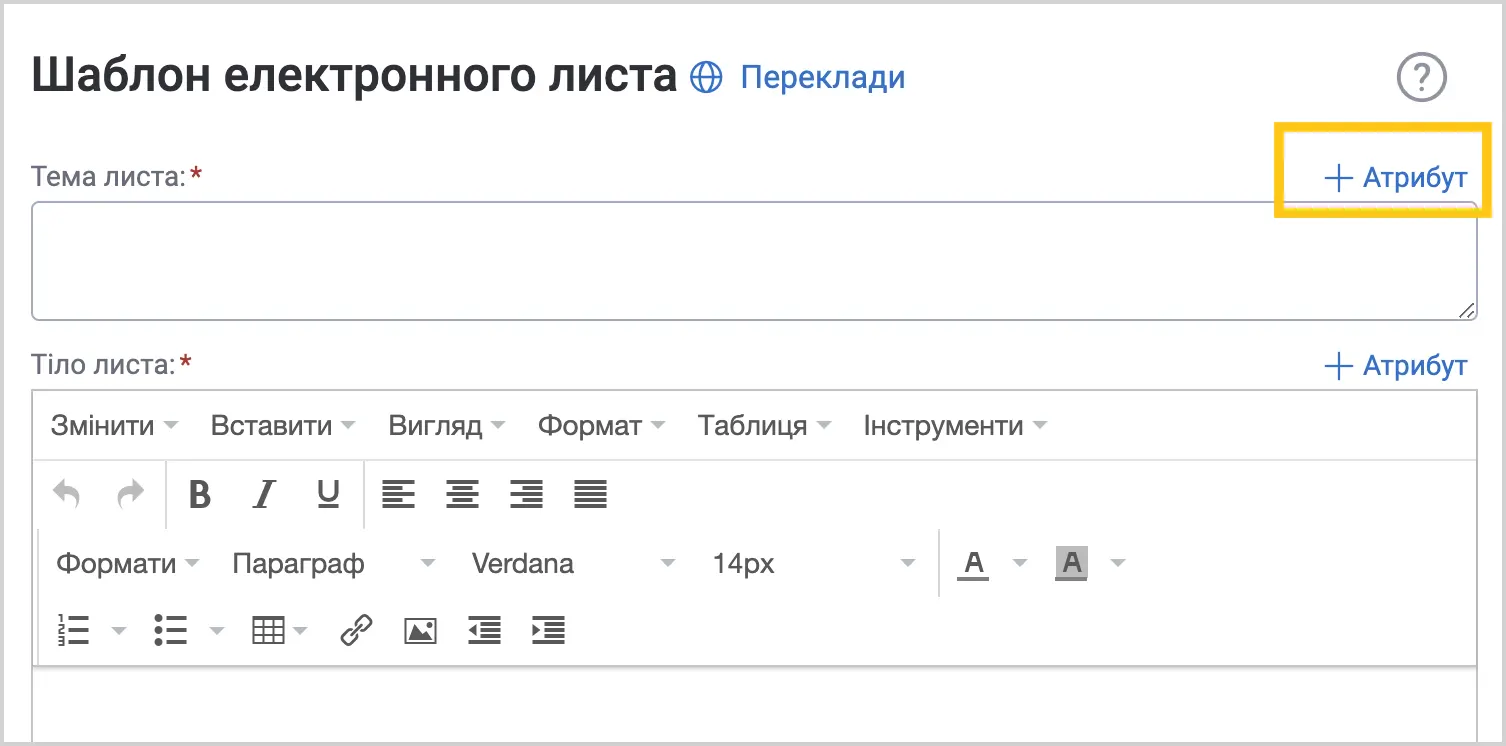Toggle bold formatting
The height and width of the screenshot is (746, 1506).
point(200,494)
